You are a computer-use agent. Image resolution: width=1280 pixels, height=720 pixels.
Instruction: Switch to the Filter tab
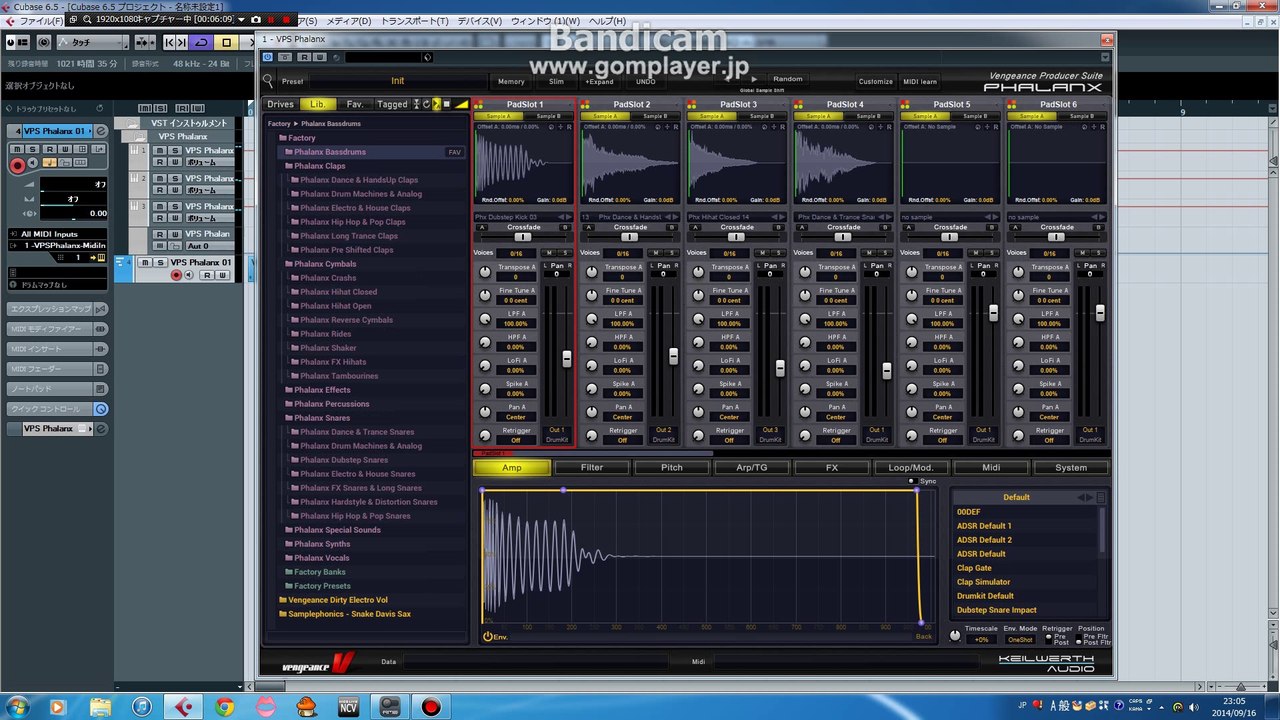592,467
